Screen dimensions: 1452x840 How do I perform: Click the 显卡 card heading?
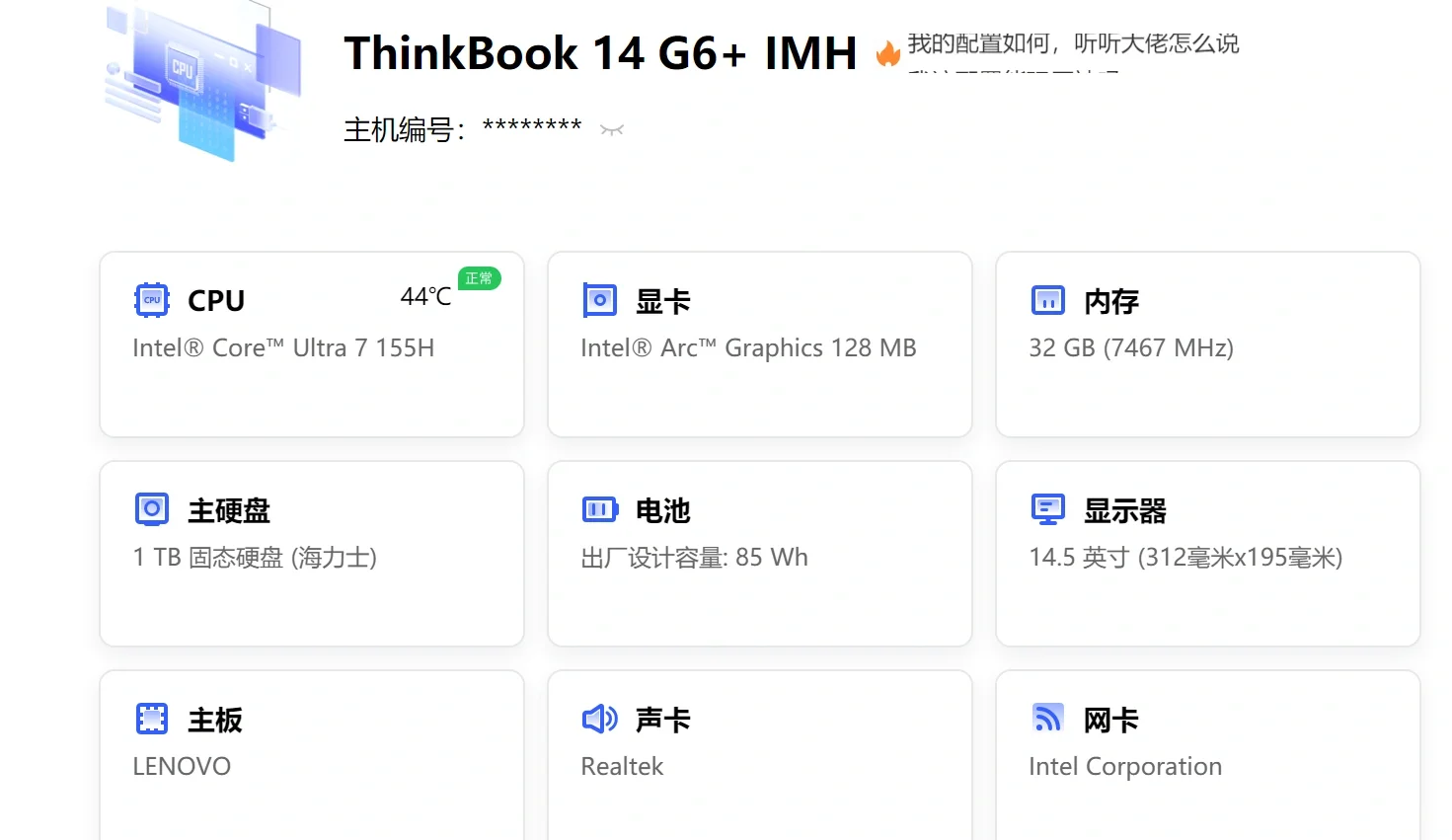(663, 301)
